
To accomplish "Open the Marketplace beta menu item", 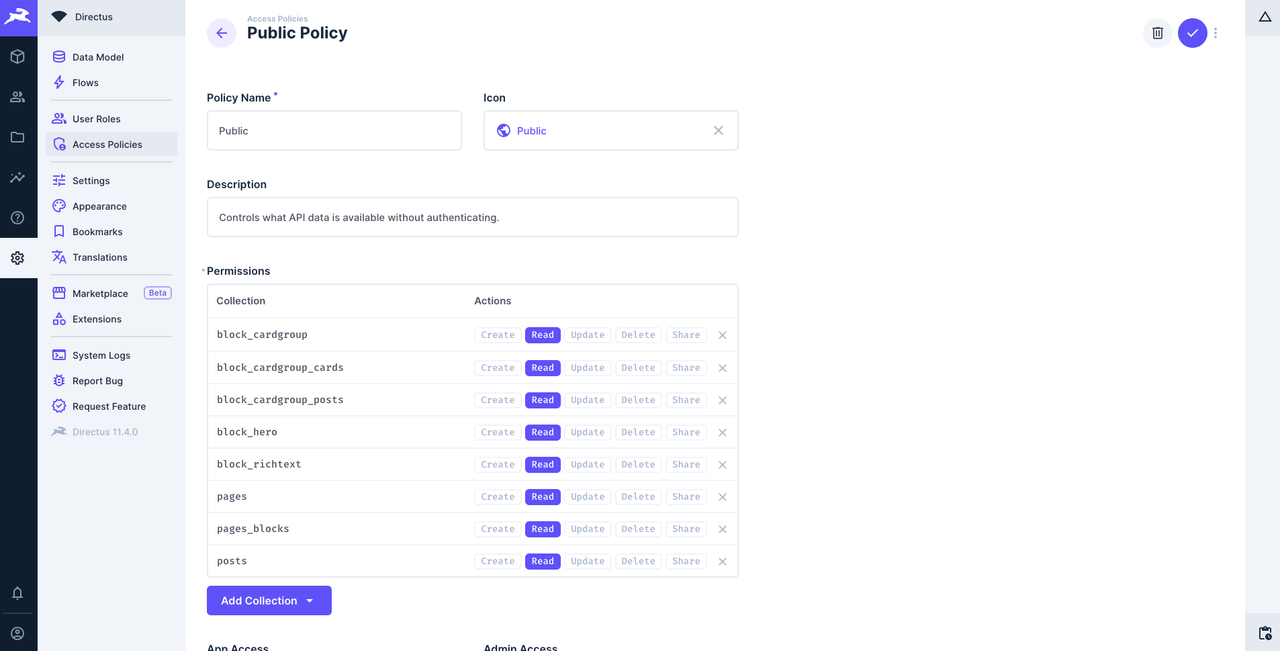I will pos(101,293).
